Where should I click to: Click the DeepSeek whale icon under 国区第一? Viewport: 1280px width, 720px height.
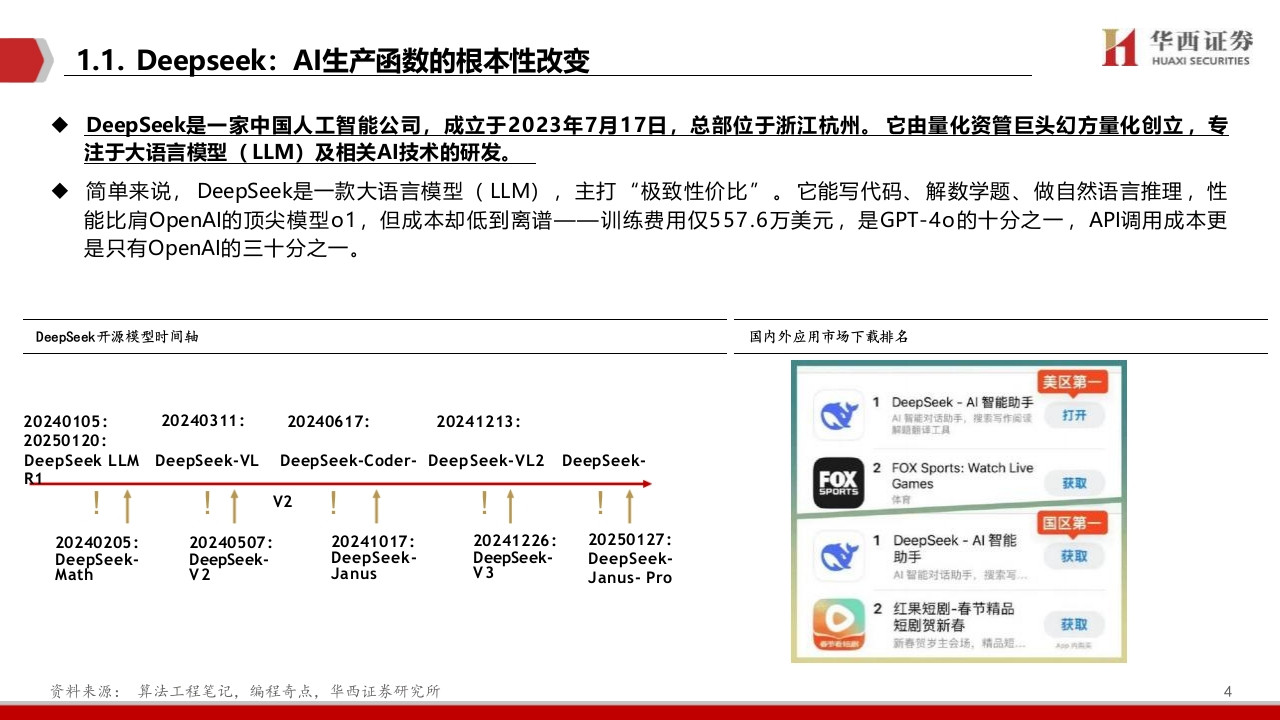(x=839, y=556)
